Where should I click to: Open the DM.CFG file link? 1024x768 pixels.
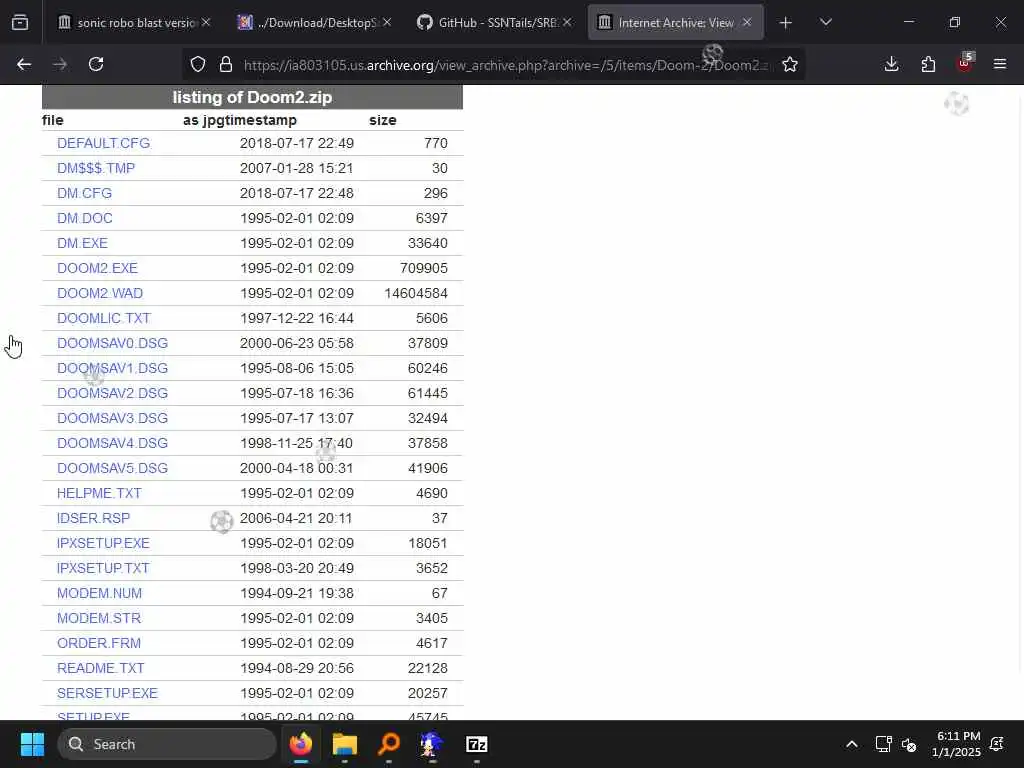(x=84, y=193)
